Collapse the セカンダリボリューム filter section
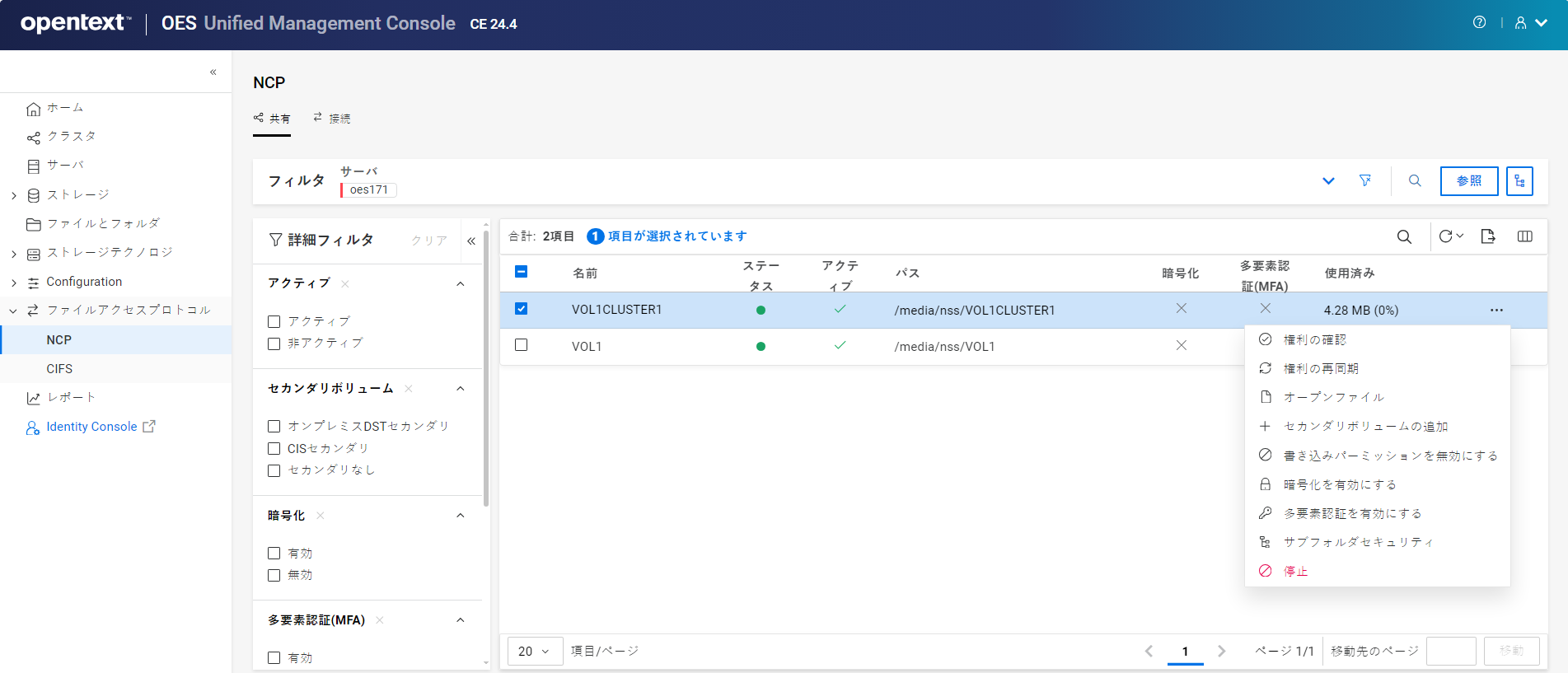Viewport: 1568px width, 673px height. [461, 389]
